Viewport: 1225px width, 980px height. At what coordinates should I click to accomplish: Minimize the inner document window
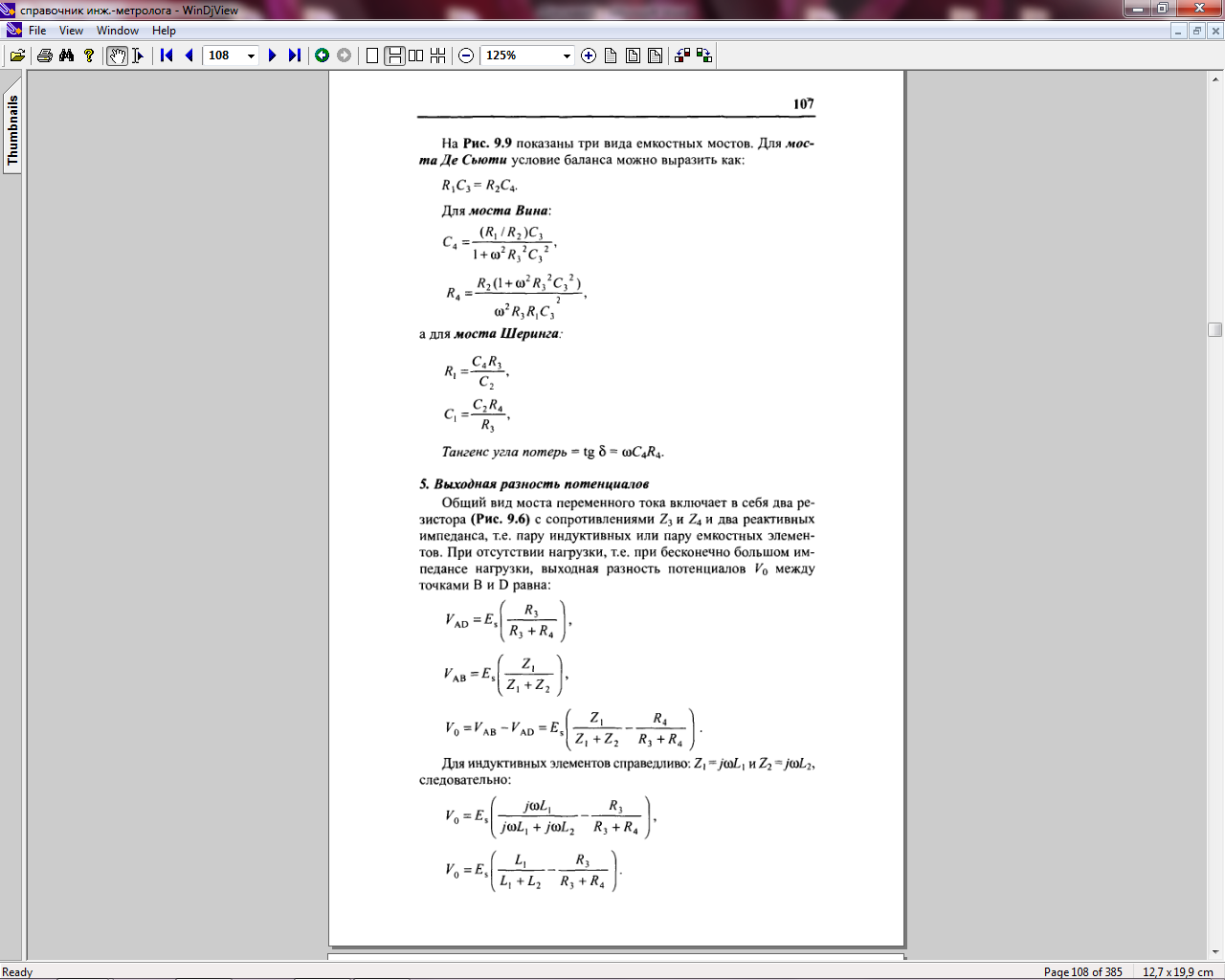(1179, 31)
